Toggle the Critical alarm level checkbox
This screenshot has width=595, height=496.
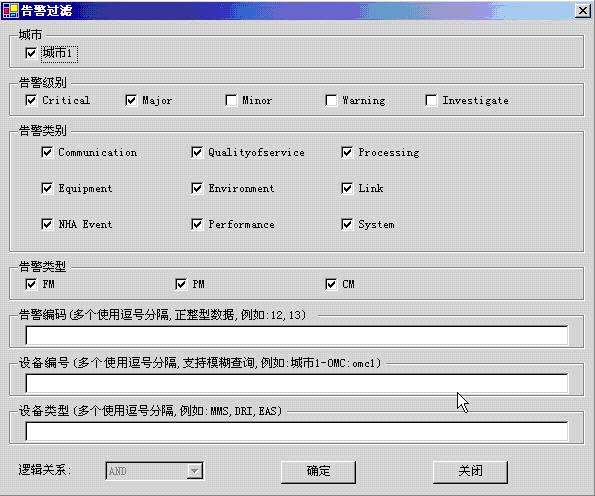tap(31, 101)
